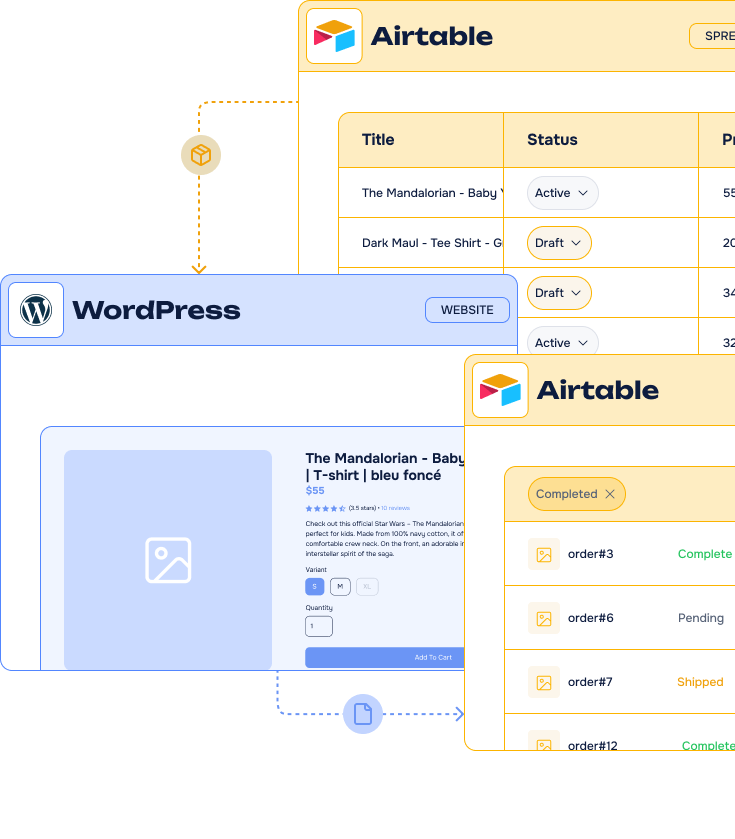Image resolution: width=735 pixels, height=839 pixels.
Task: Click the image icon beside order#6
Action: [544, 619]
